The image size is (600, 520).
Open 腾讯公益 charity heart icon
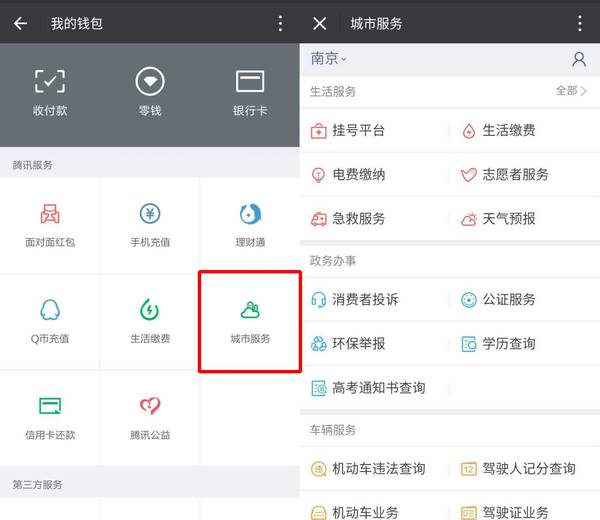(x=150, y=406)
